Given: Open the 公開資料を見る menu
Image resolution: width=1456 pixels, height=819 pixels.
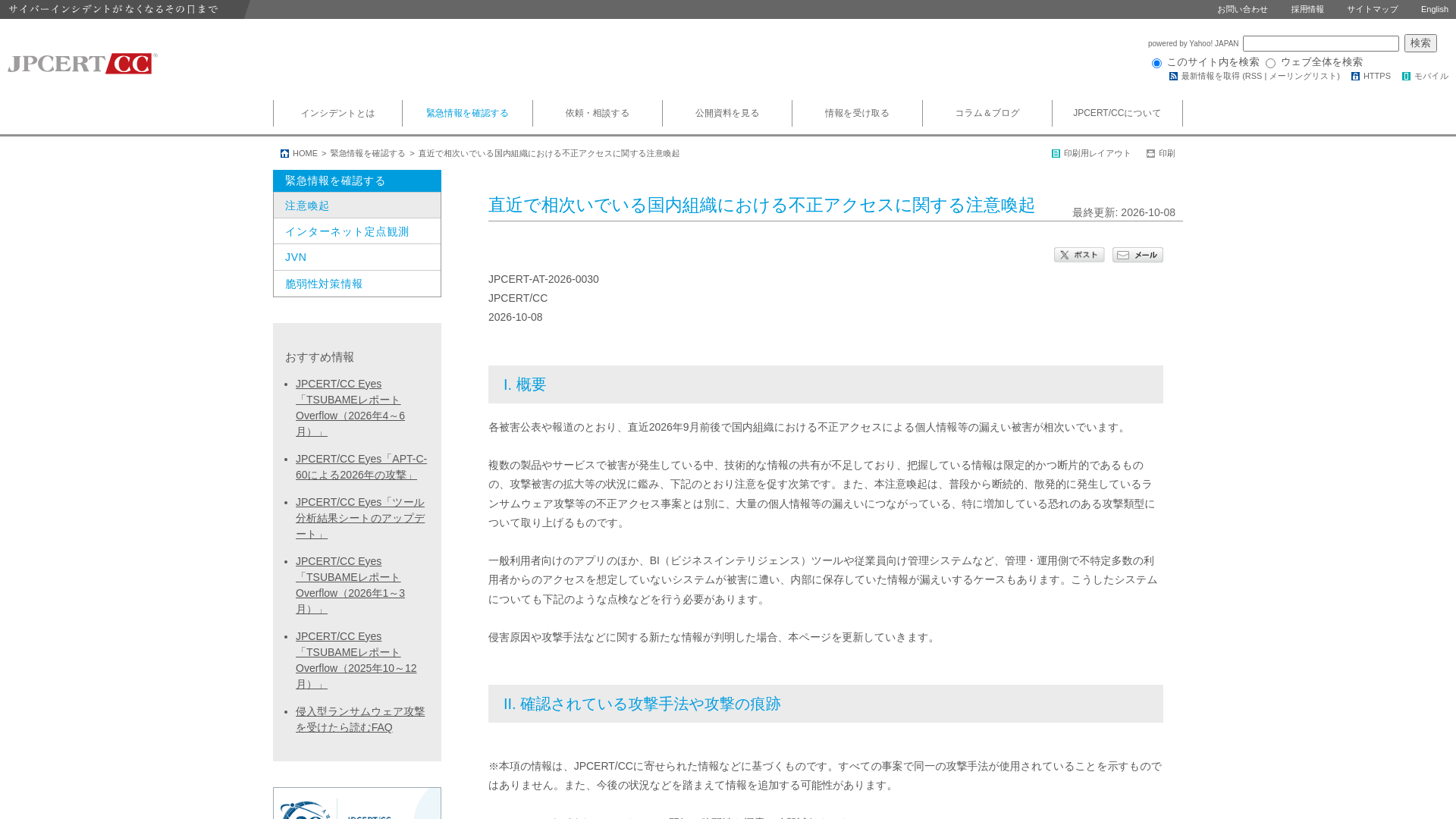Looking at the screenshot, I should tap(727, 114).
